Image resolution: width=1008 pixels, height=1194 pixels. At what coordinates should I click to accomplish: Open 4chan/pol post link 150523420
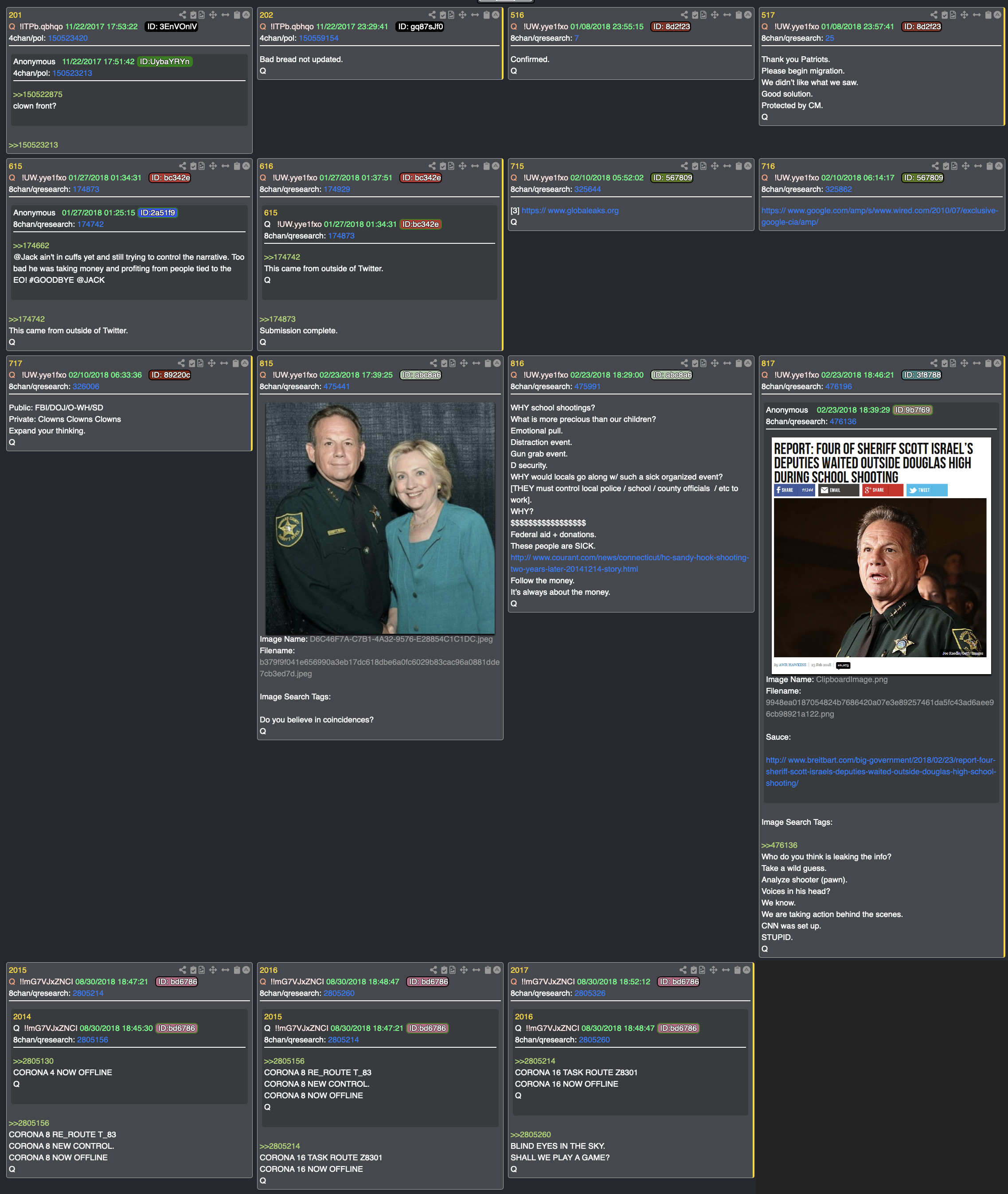point(67,38)
